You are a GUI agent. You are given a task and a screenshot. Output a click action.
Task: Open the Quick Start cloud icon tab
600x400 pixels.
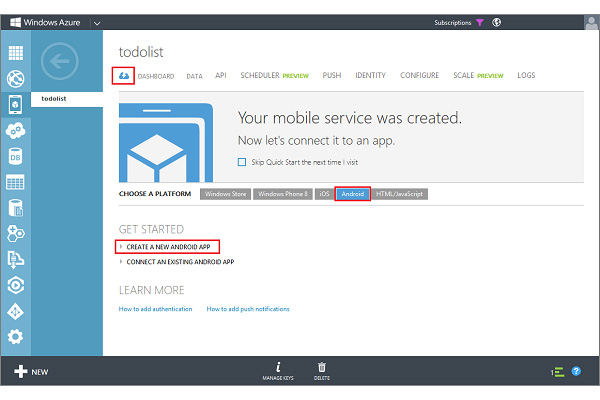pos(124,75)
